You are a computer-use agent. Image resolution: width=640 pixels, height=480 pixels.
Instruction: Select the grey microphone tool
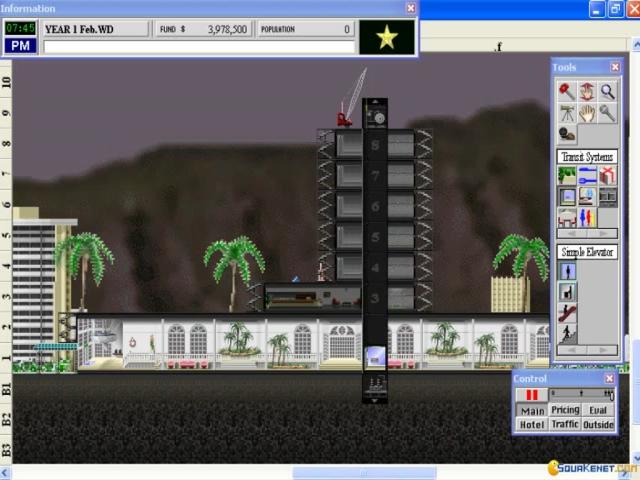coord(607,113)
